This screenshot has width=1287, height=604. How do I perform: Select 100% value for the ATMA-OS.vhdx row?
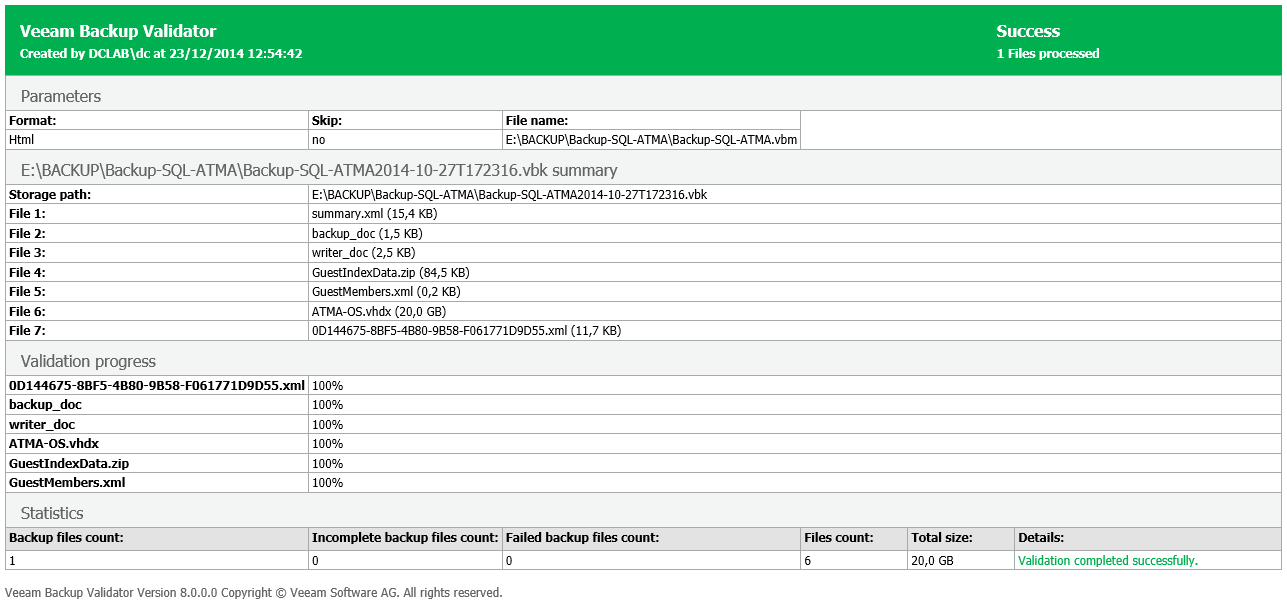tap(327, 443)
